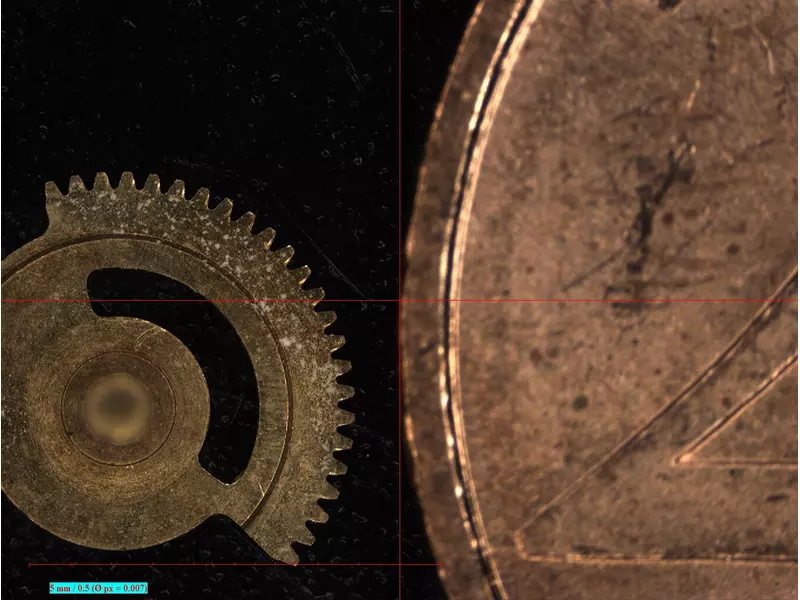
Task: Pick the dark stain on the coin's upper surface
Action: (655, 200)
